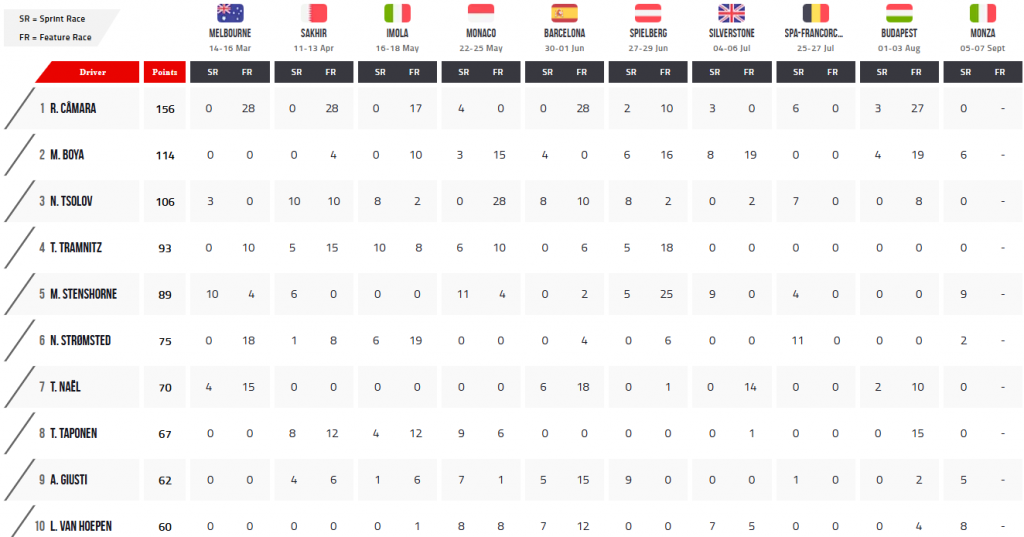Open driver R. Câmara's entry
The image size is (1024, 537).
pos(72,108)
